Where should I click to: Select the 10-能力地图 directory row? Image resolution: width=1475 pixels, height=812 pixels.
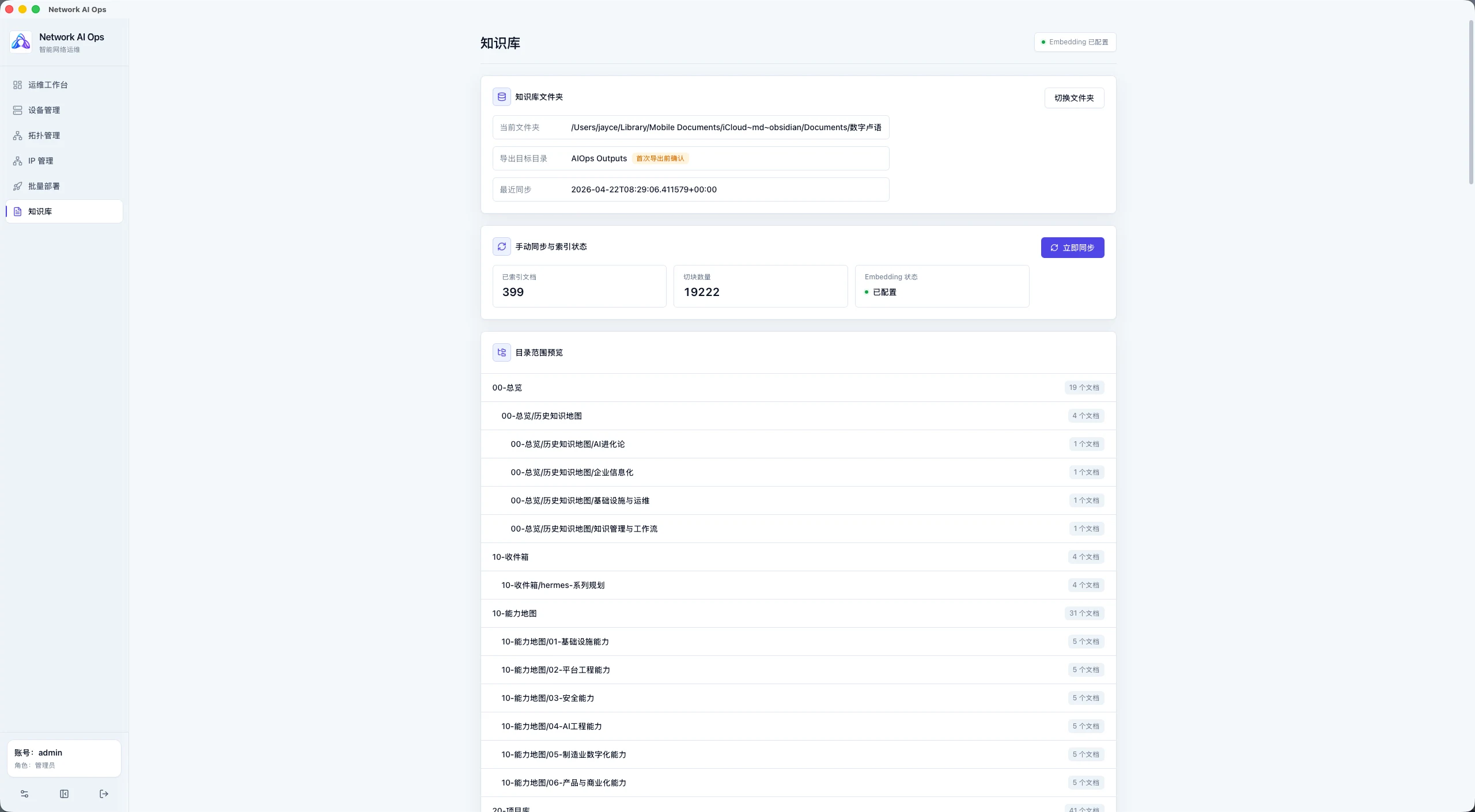[x=799, y=613]
